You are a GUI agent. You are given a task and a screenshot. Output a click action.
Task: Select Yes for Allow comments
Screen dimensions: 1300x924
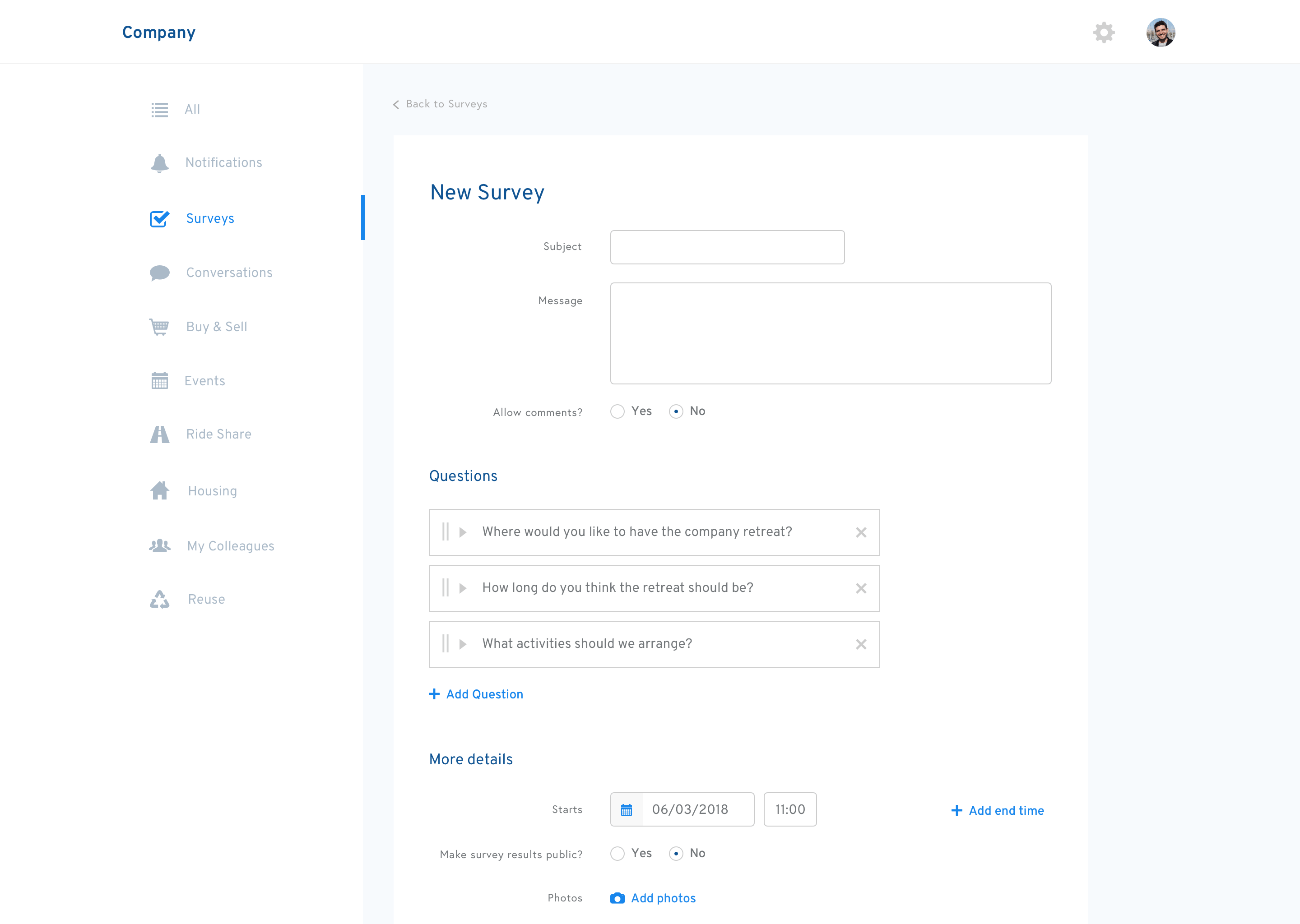click(617, 411)
